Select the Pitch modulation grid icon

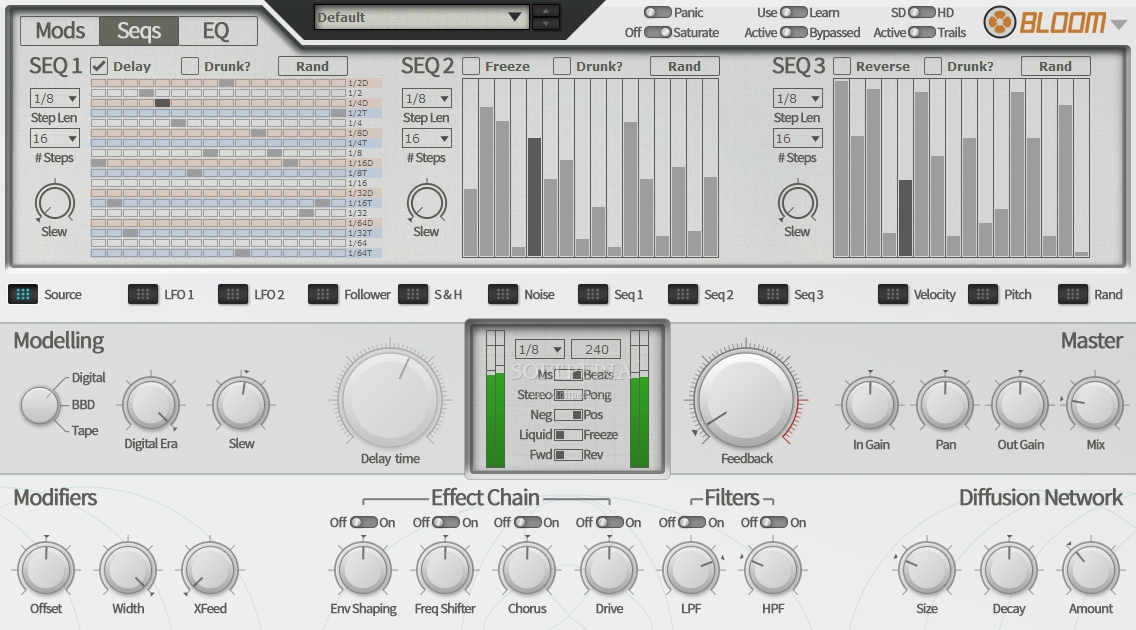click(982, 295)
